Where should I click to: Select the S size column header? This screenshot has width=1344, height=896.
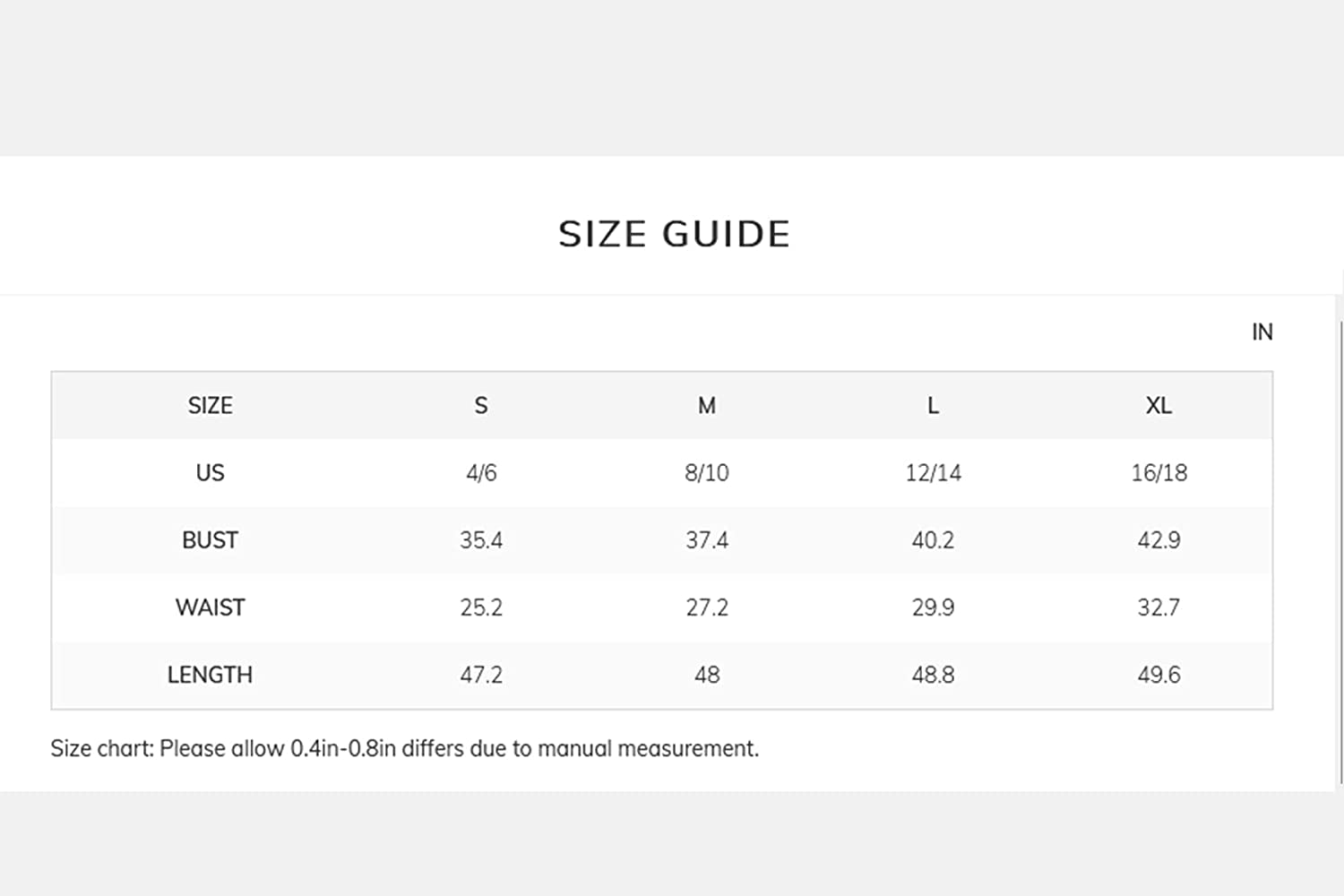pos(481,406)
